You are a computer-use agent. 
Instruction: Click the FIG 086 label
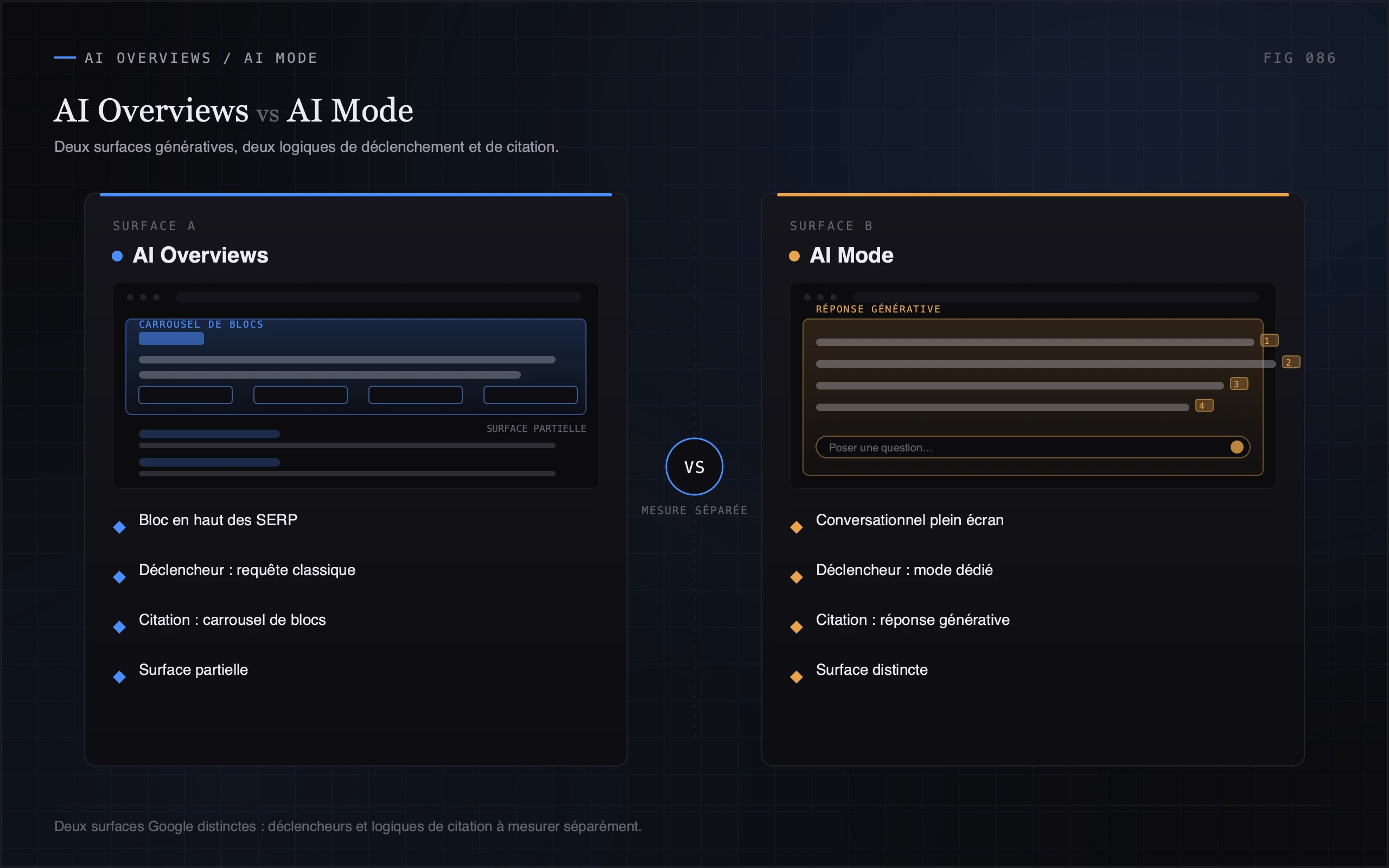(1299, 58)
